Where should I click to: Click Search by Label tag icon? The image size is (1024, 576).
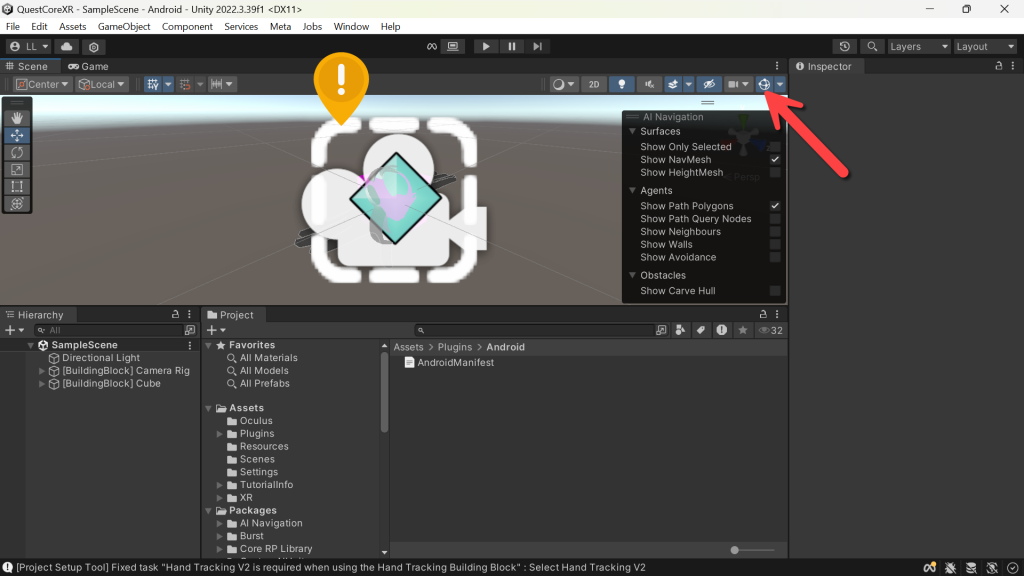point(701,330)
